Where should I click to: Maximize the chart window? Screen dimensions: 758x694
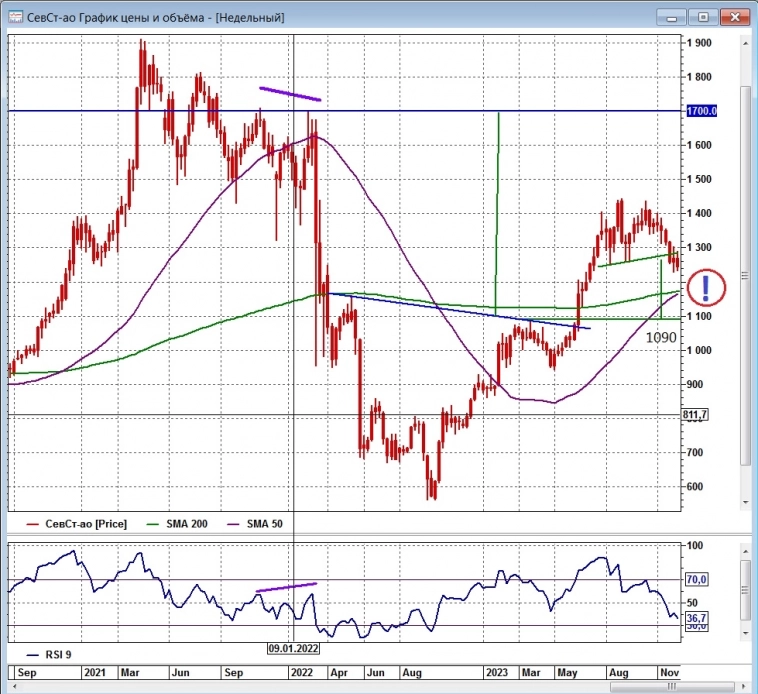click(x=703, y=17)
